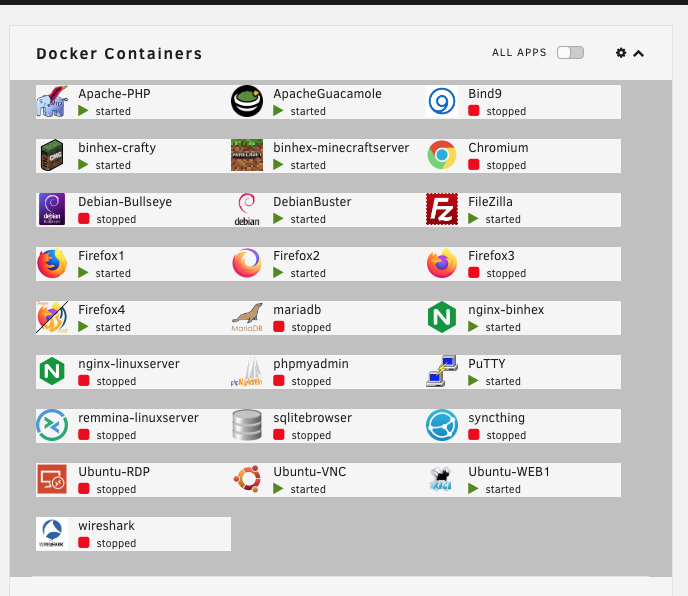Click mariadb red stopped status square
The width and height of the screenshot is (688, 596).
pyautogui.click(x=279, y=327)
